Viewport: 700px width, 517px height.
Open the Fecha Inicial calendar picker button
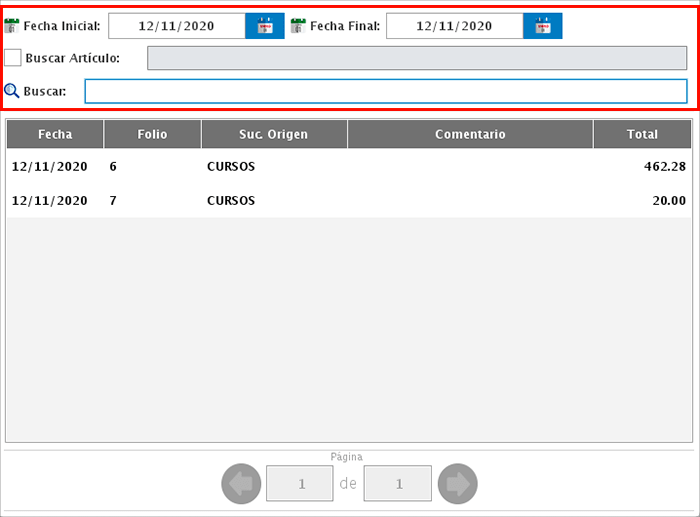tap(264, 26)
